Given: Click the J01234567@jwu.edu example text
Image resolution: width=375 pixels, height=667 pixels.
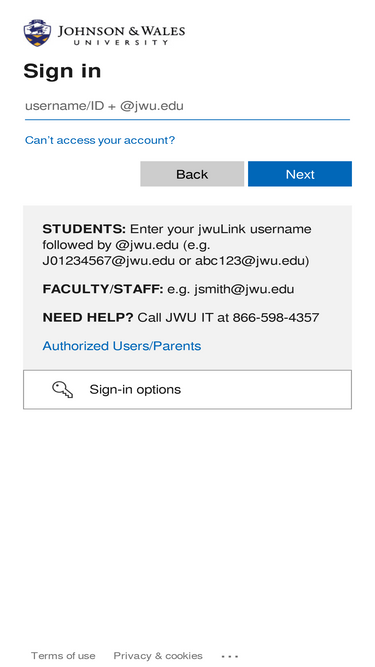Looking at the screenshot, I should 108,261.
